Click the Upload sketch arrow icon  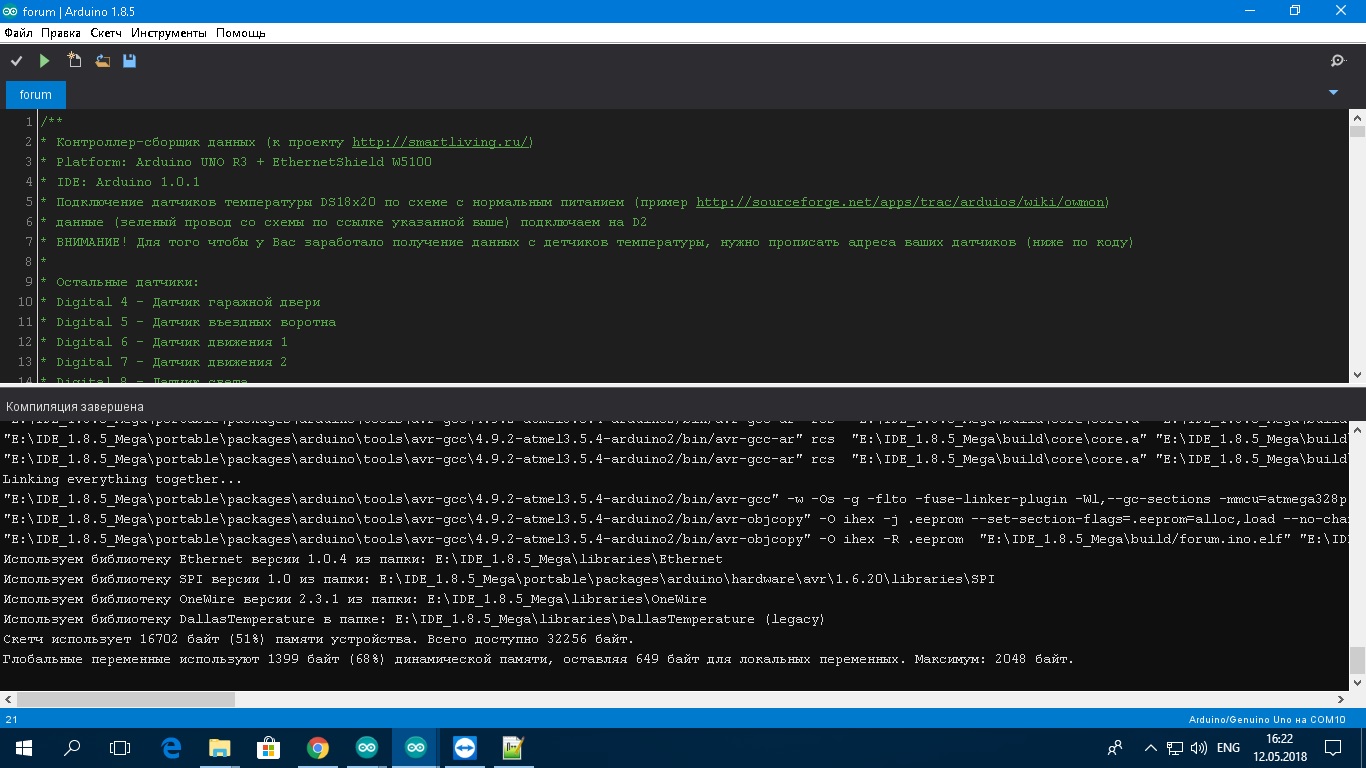(44, 61)
